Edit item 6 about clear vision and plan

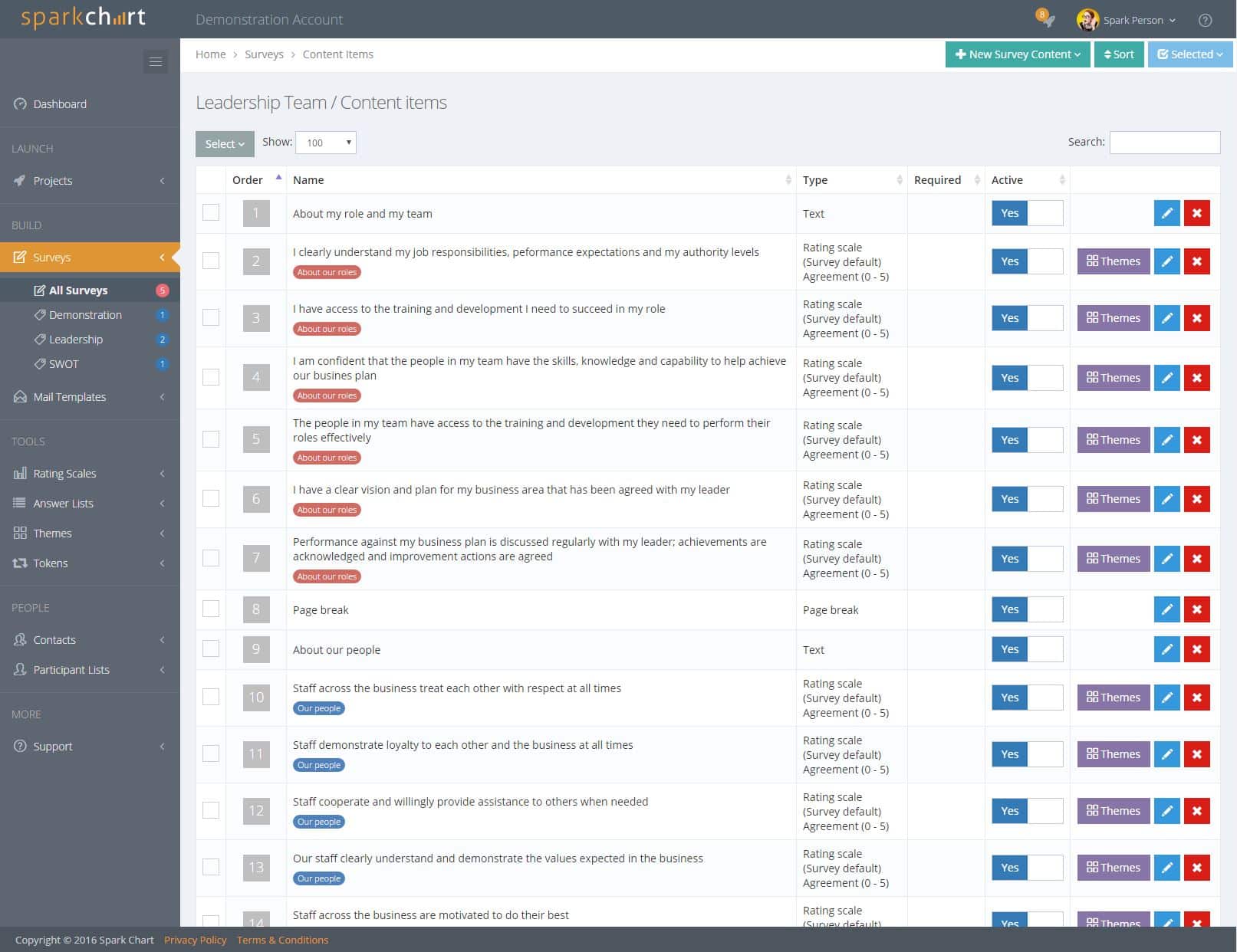pyautogui.click(x=1166, y=499)
